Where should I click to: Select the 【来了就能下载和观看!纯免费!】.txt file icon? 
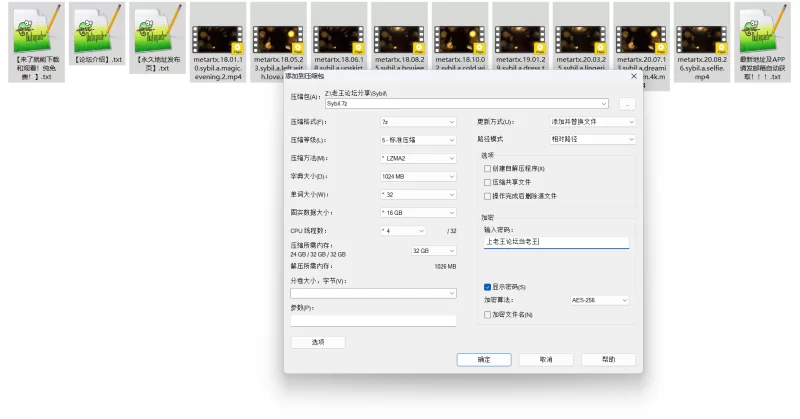[x=37, y=42]
